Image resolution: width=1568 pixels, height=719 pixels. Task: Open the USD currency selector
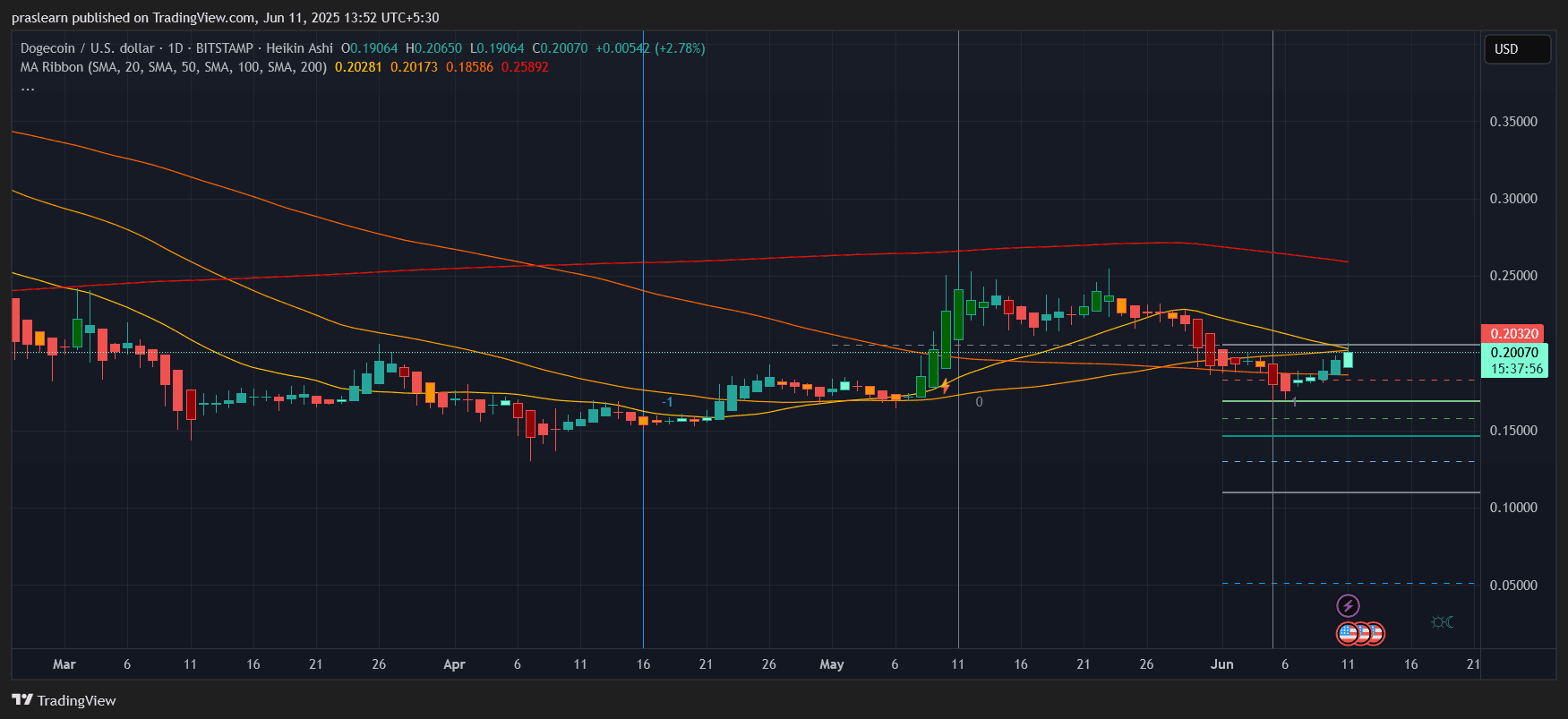pos(1516,49)
